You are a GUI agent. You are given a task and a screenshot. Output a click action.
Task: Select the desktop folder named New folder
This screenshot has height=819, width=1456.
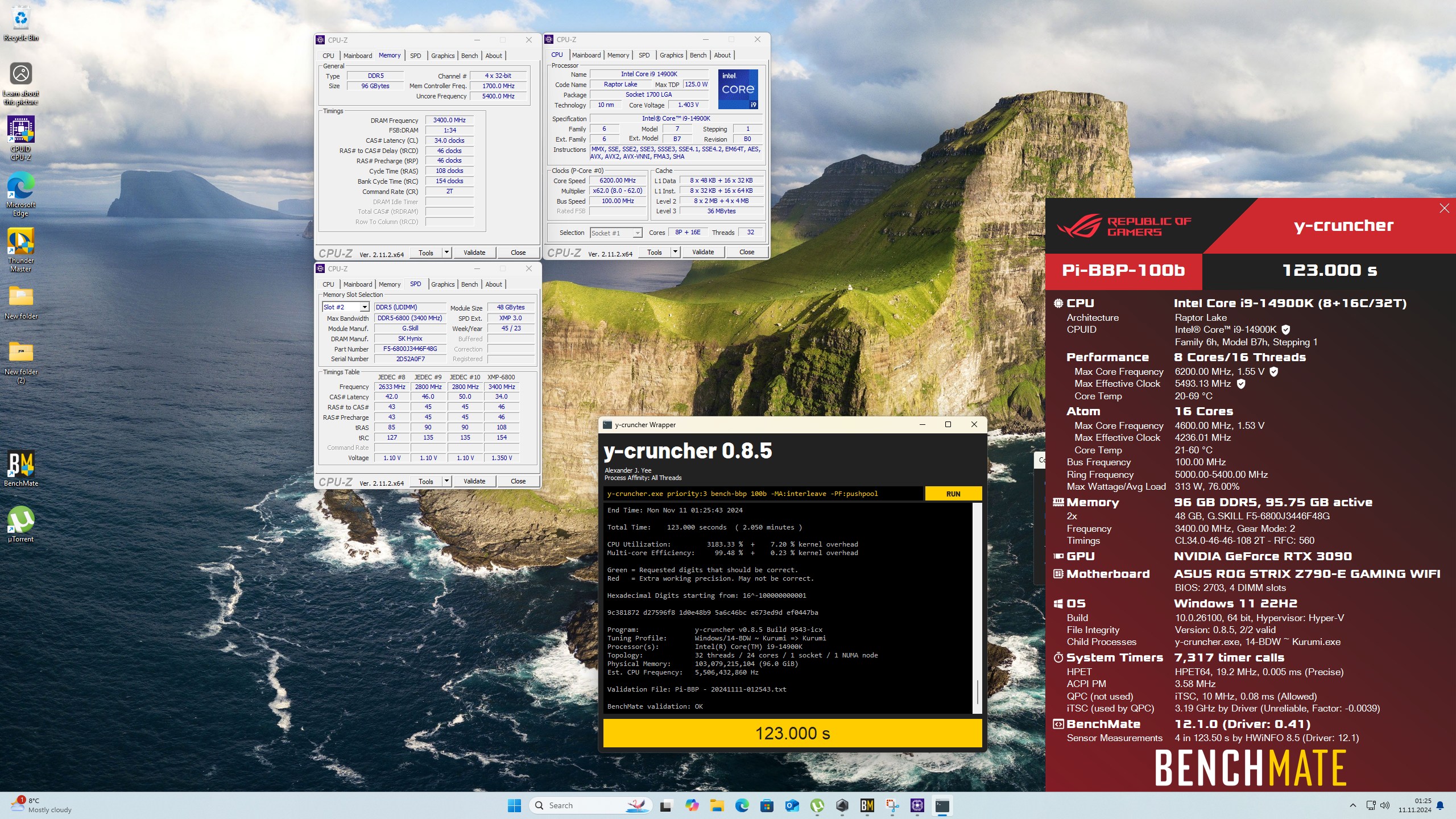click(21, 302)
